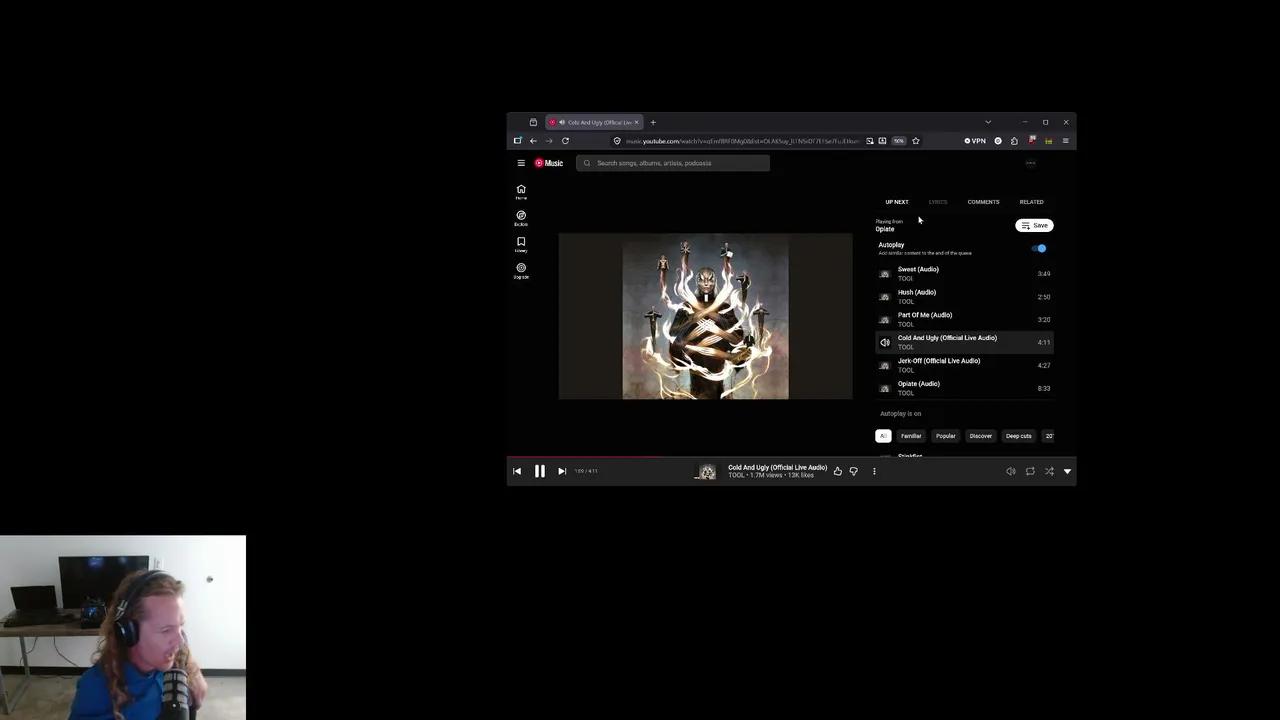The height and width of the screenshot is (720, 1280).
Task: Open Library in the sidebar
Action: pos(521,243)
